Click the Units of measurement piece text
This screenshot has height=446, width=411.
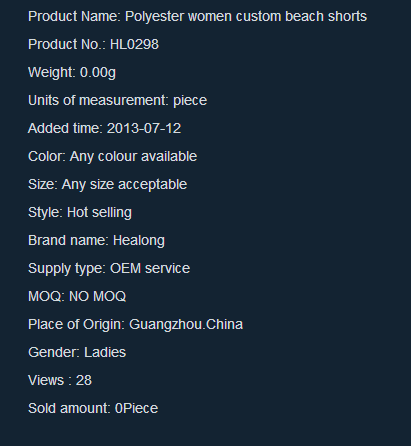tap(117, 101)
